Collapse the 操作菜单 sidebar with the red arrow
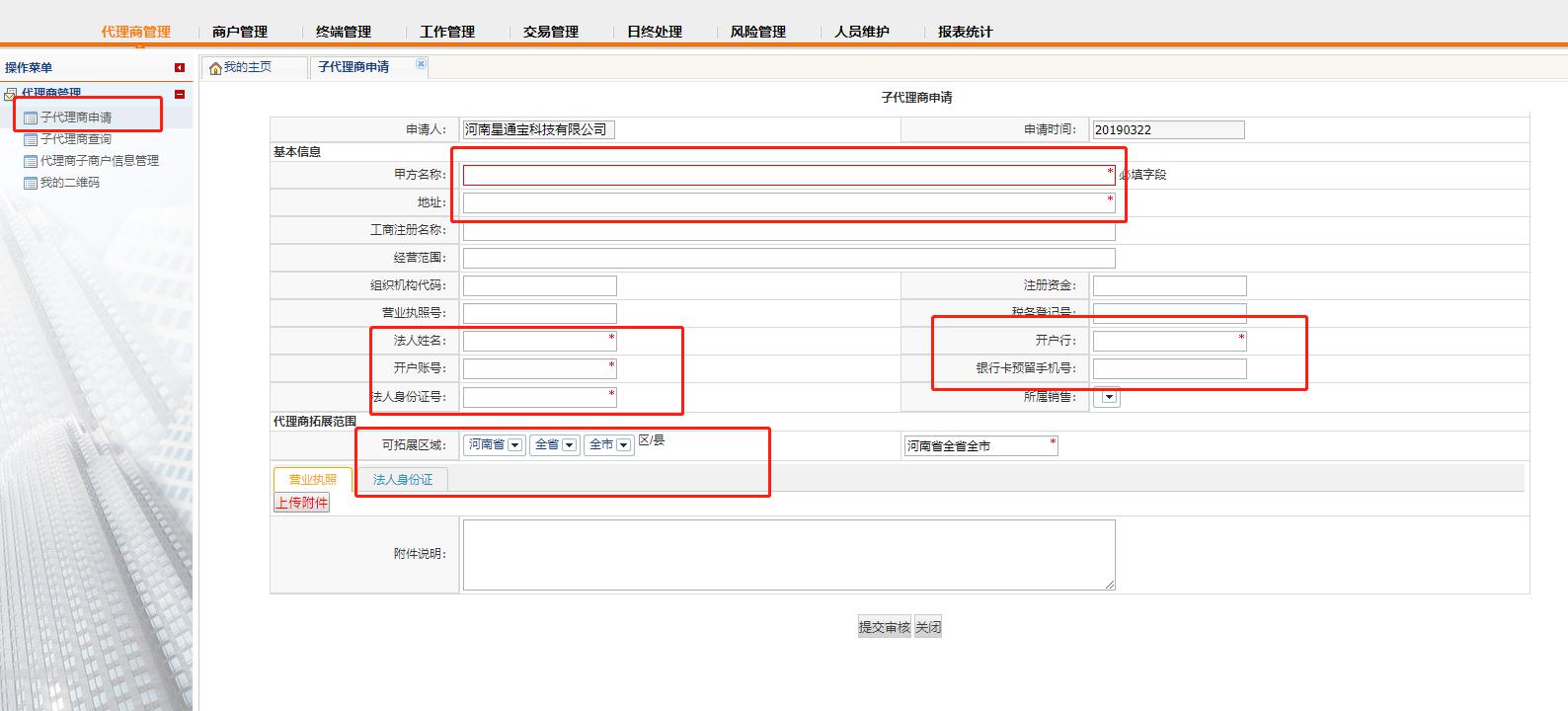 pos(180,68)
